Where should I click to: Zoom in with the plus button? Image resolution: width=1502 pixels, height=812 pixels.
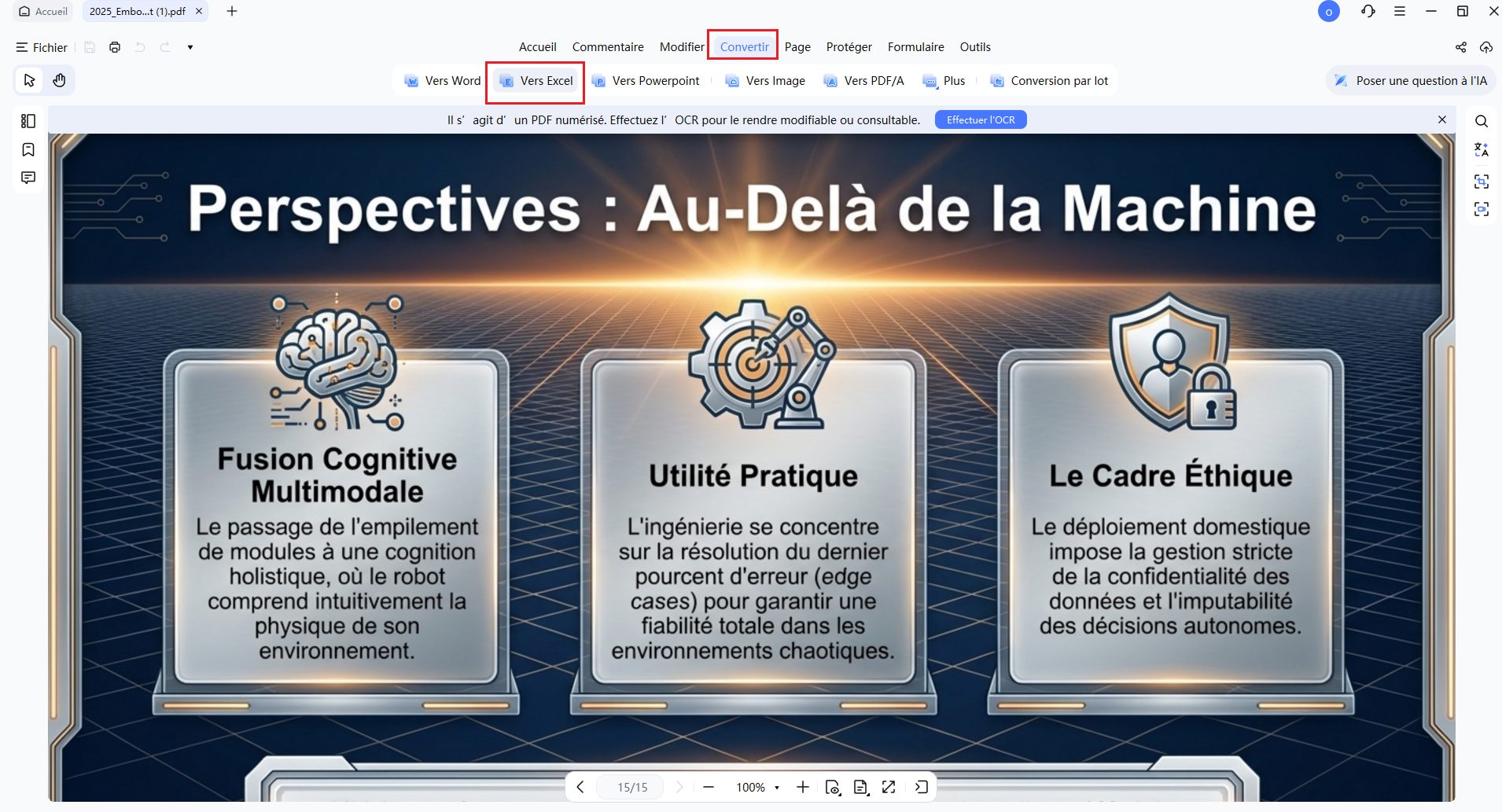(803, 787)
